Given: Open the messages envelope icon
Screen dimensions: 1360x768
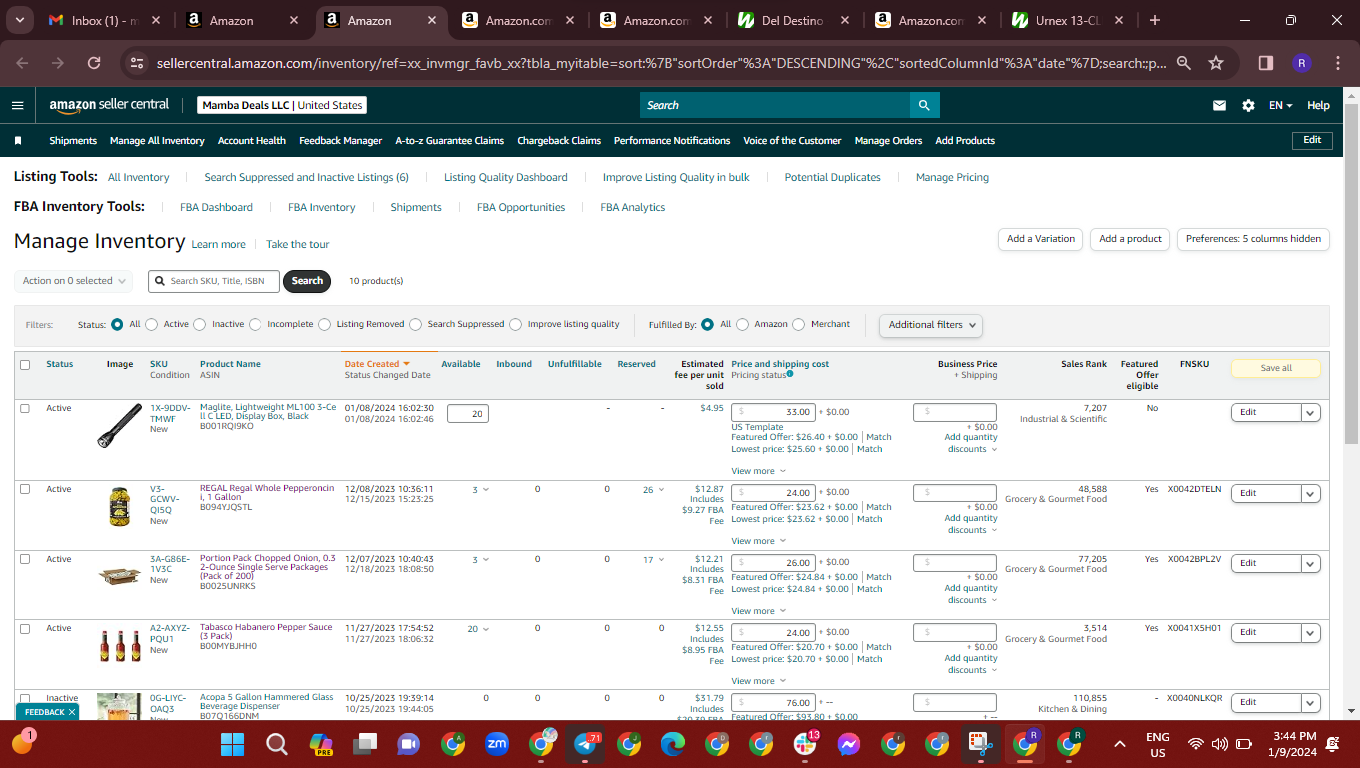Looking at the screenshot, I should [x=1220, y=105].
